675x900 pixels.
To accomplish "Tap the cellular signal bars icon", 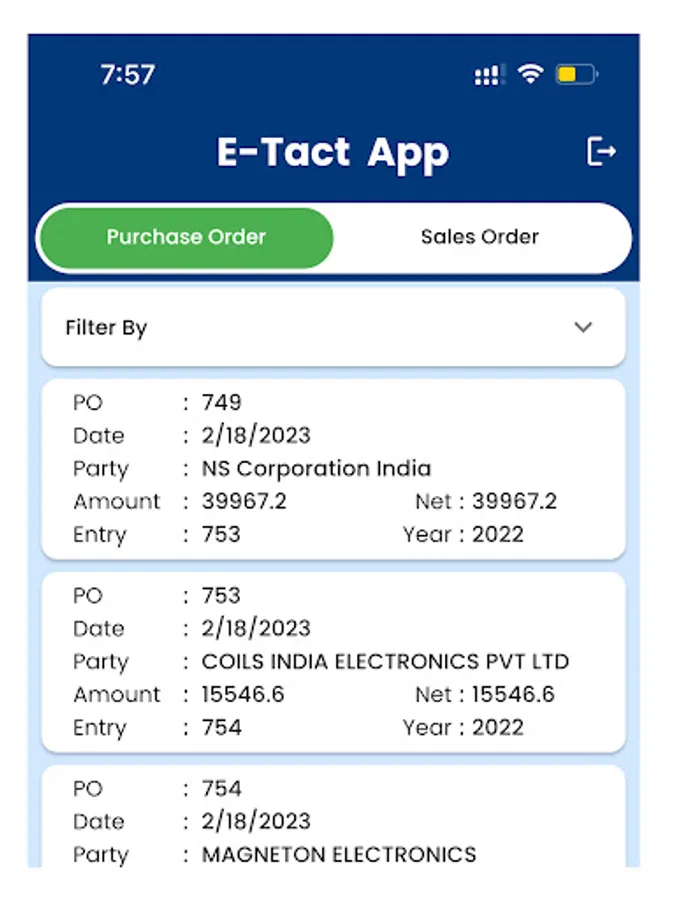I will click(489, 75).
